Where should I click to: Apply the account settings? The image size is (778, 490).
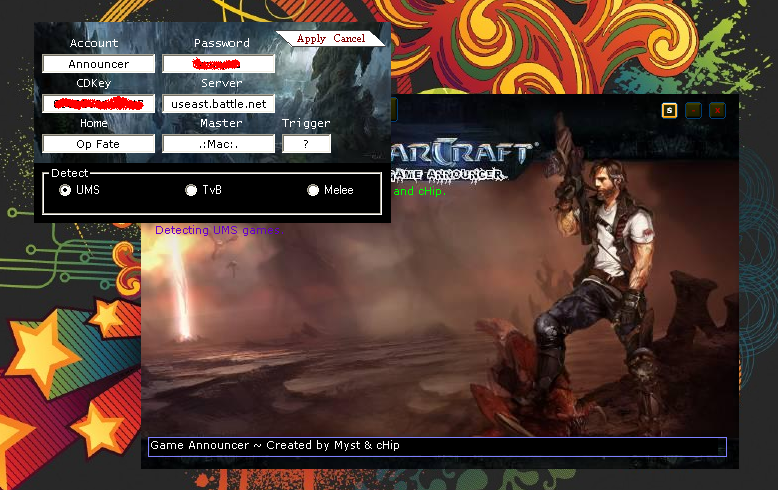[311, 39]
